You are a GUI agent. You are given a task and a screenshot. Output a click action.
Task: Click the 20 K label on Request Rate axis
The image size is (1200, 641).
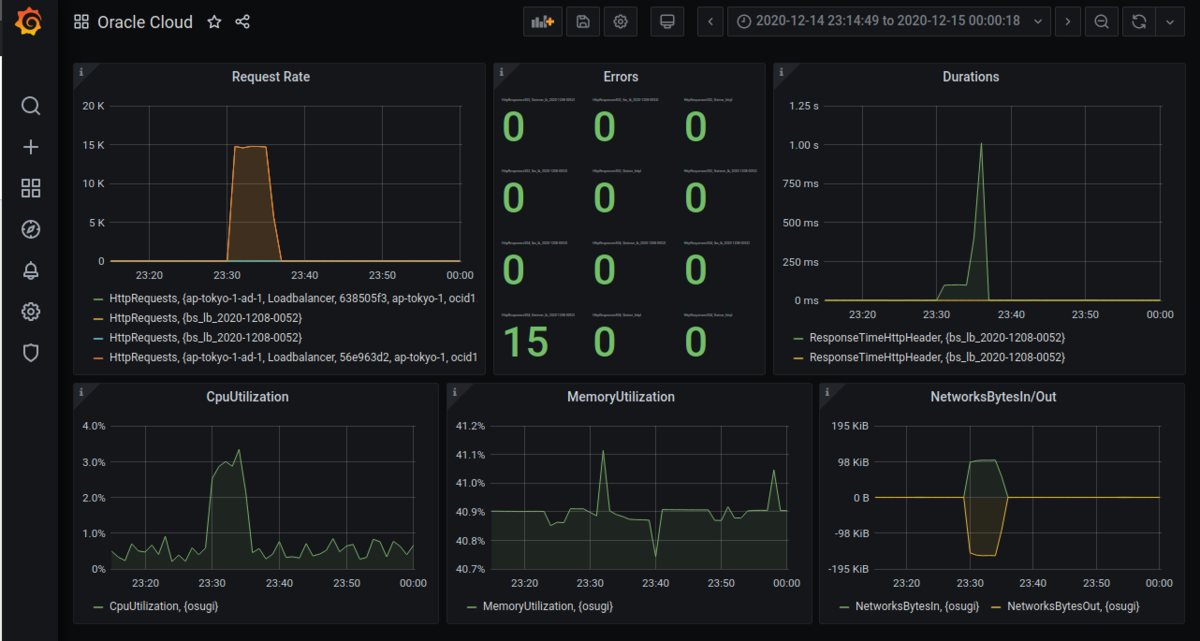pyautogui.click(x=93, y=106)
